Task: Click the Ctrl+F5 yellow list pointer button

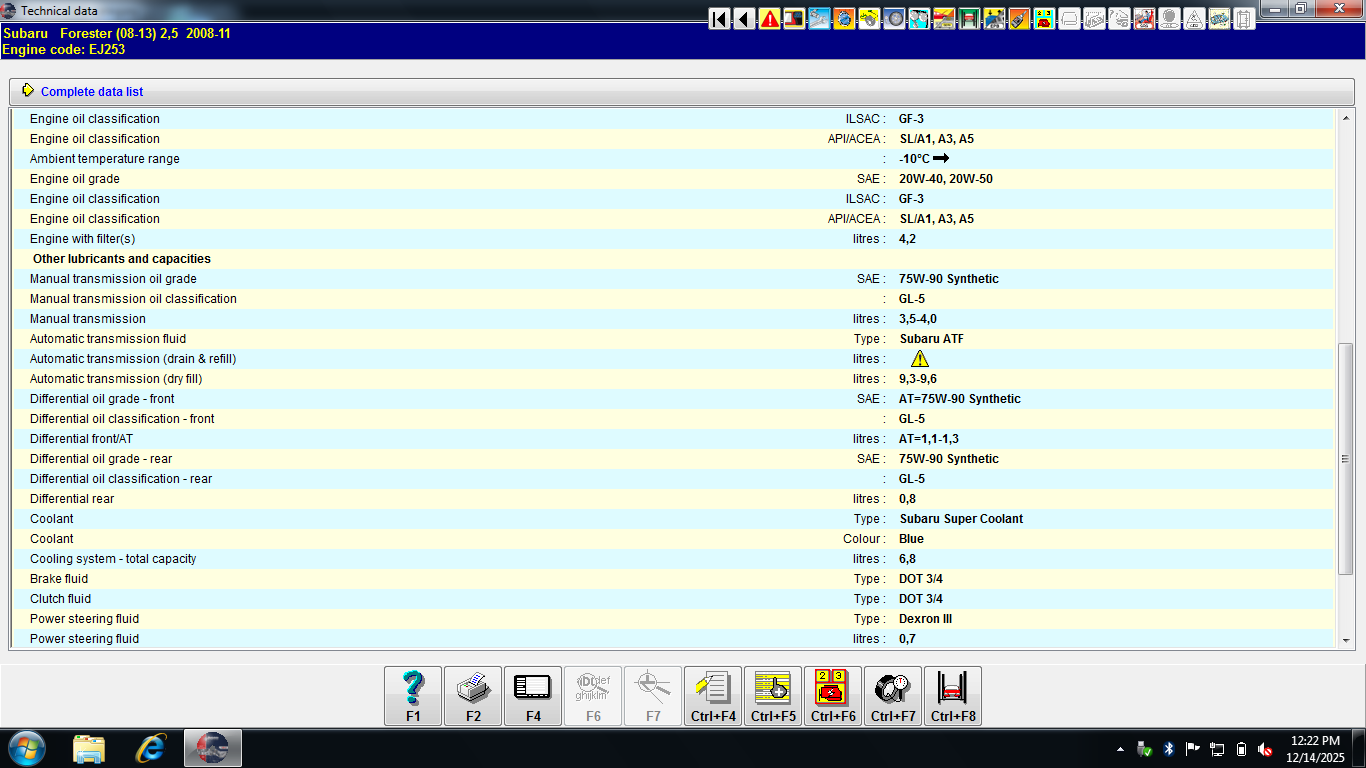Action: coord(773,696)
